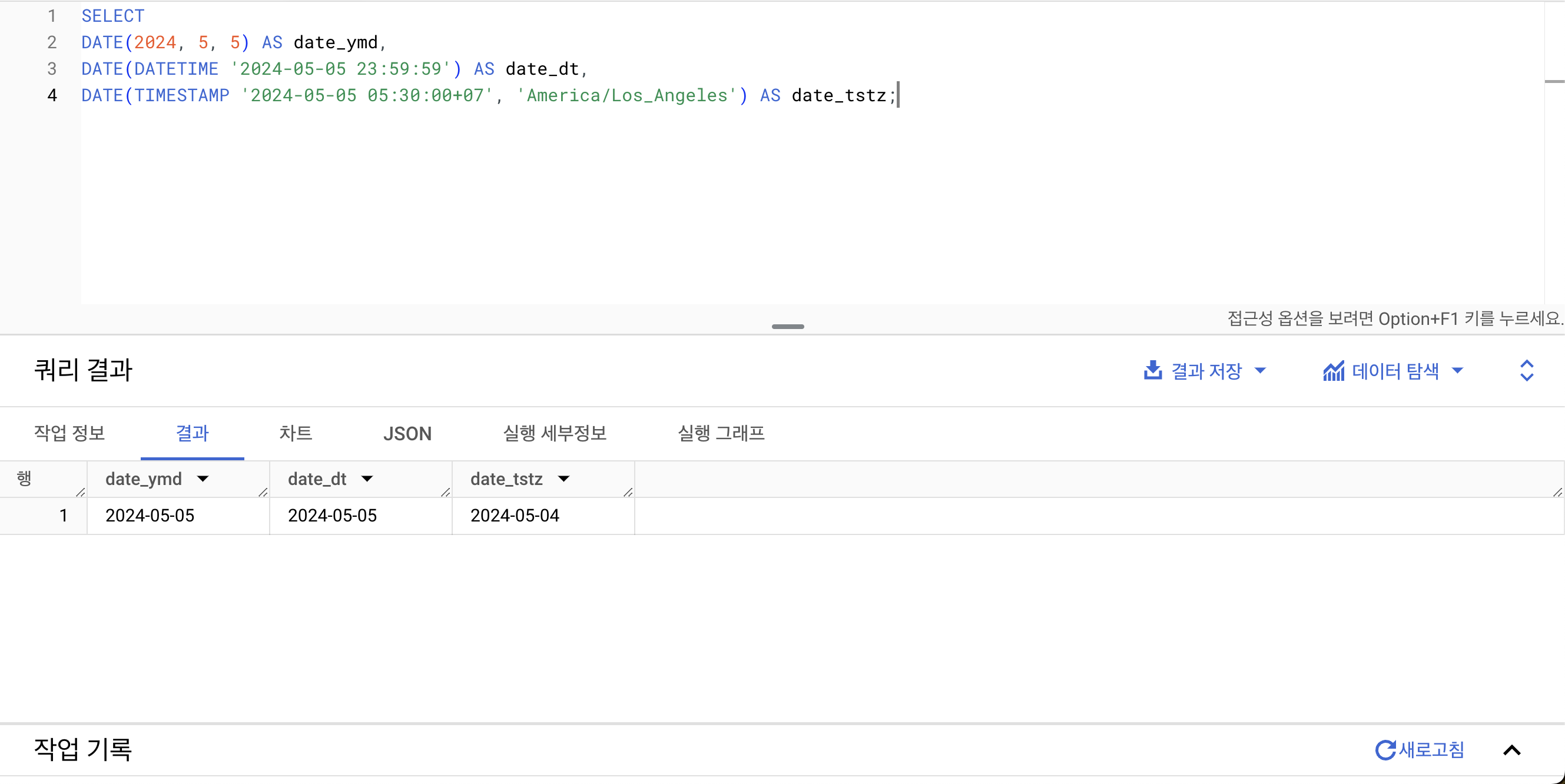Open date_ymd column sort menu arrow

tap(203, 479)
